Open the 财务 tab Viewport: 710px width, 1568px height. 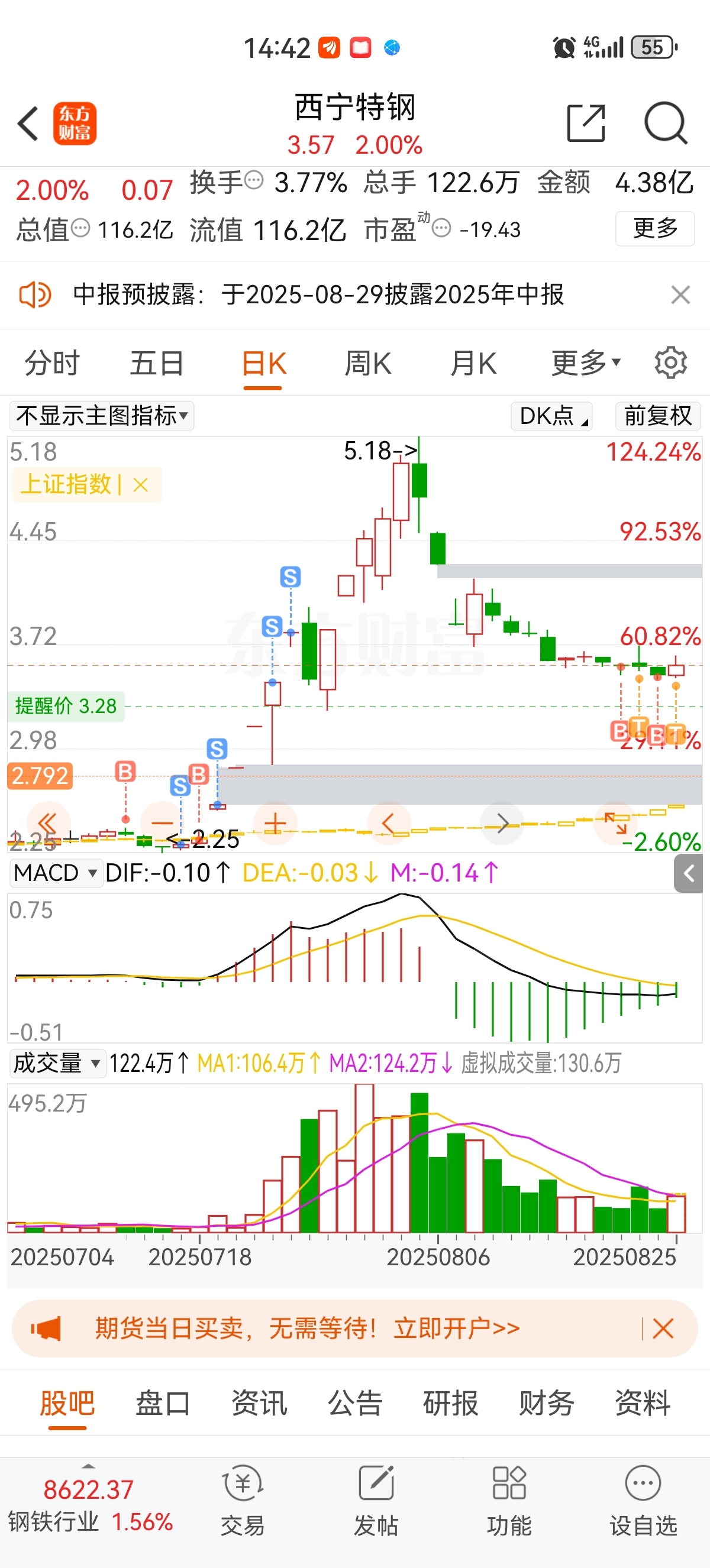547,1404
